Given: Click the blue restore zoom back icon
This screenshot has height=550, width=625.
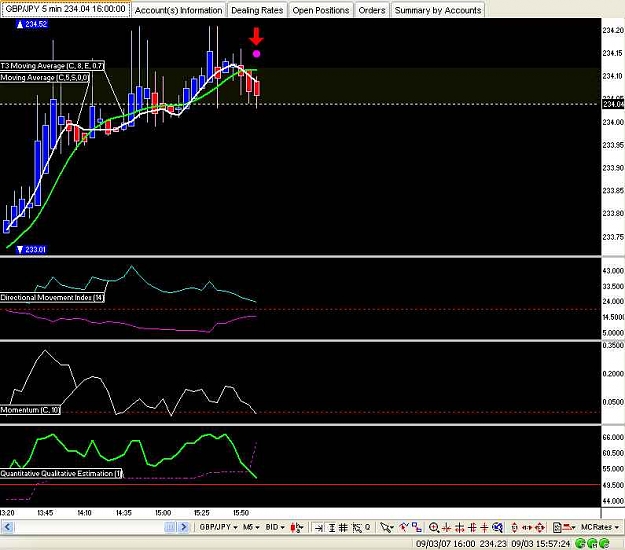Looking at the screenshot, I should click(x=497, y=528).
